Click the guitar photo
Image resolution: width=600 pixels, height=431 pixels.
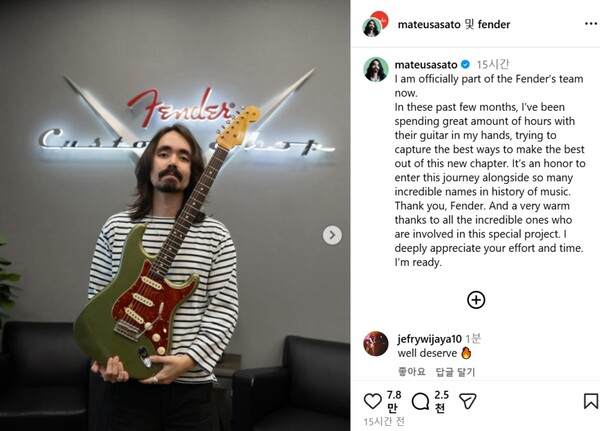[175, 216]
